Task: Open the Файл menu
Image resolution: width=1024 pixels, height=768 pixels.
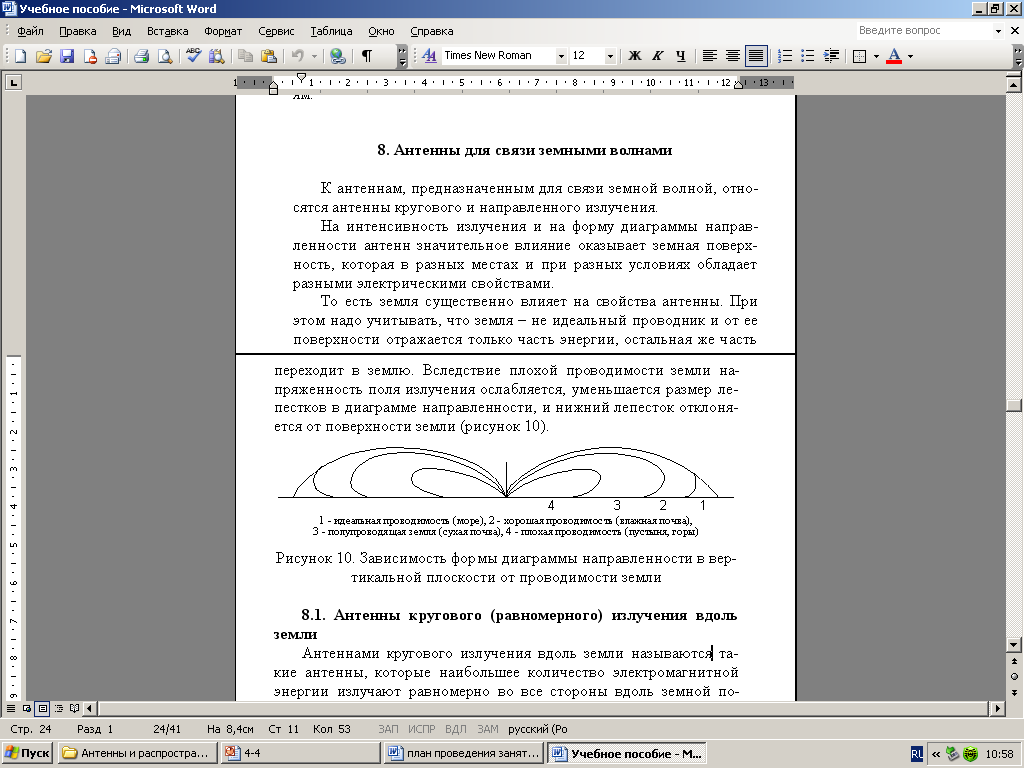Action: (x=30, y=31)
